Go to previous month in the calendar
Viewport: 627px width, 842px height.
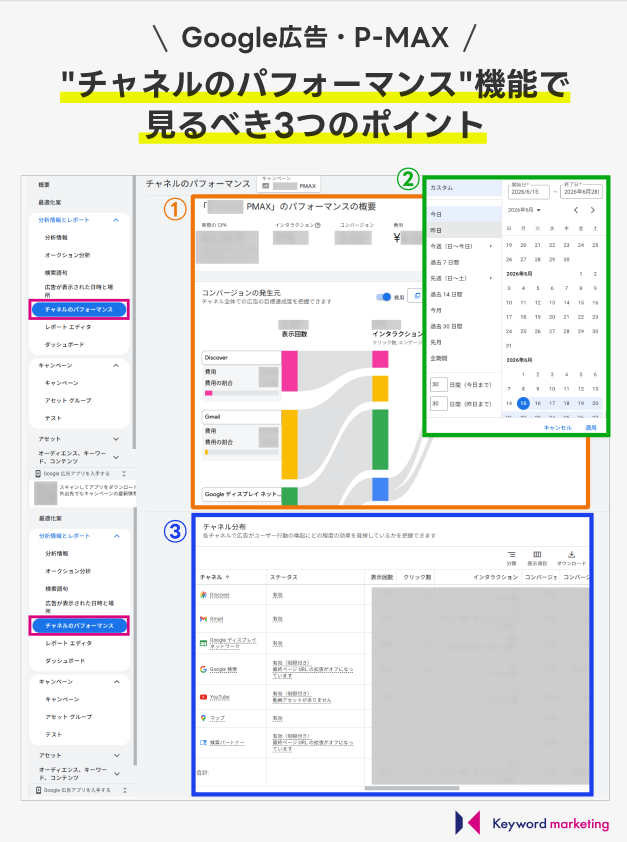coord(576,210)
